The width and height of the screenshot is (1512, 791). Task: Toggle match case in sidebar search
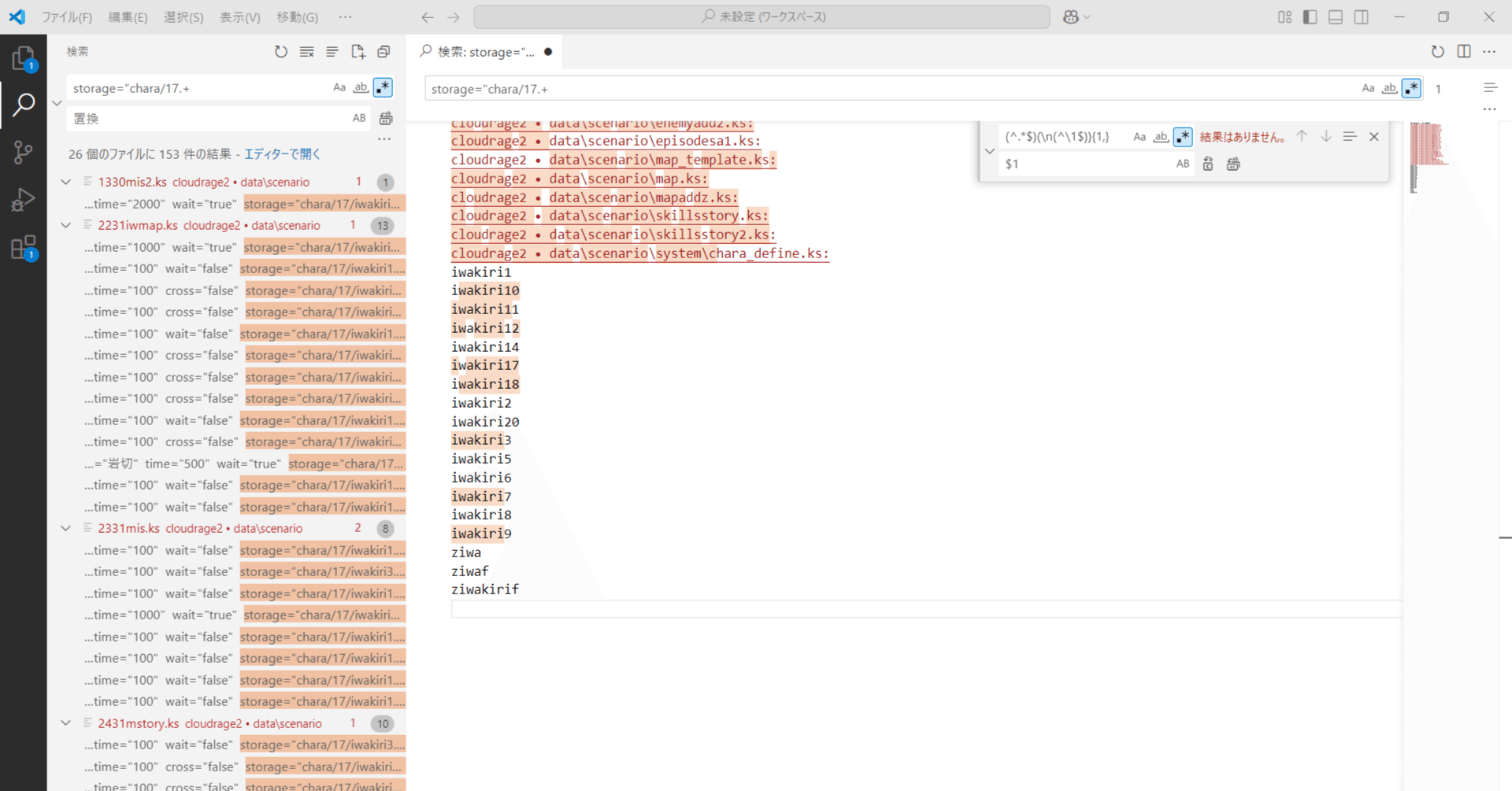[339, 87]
